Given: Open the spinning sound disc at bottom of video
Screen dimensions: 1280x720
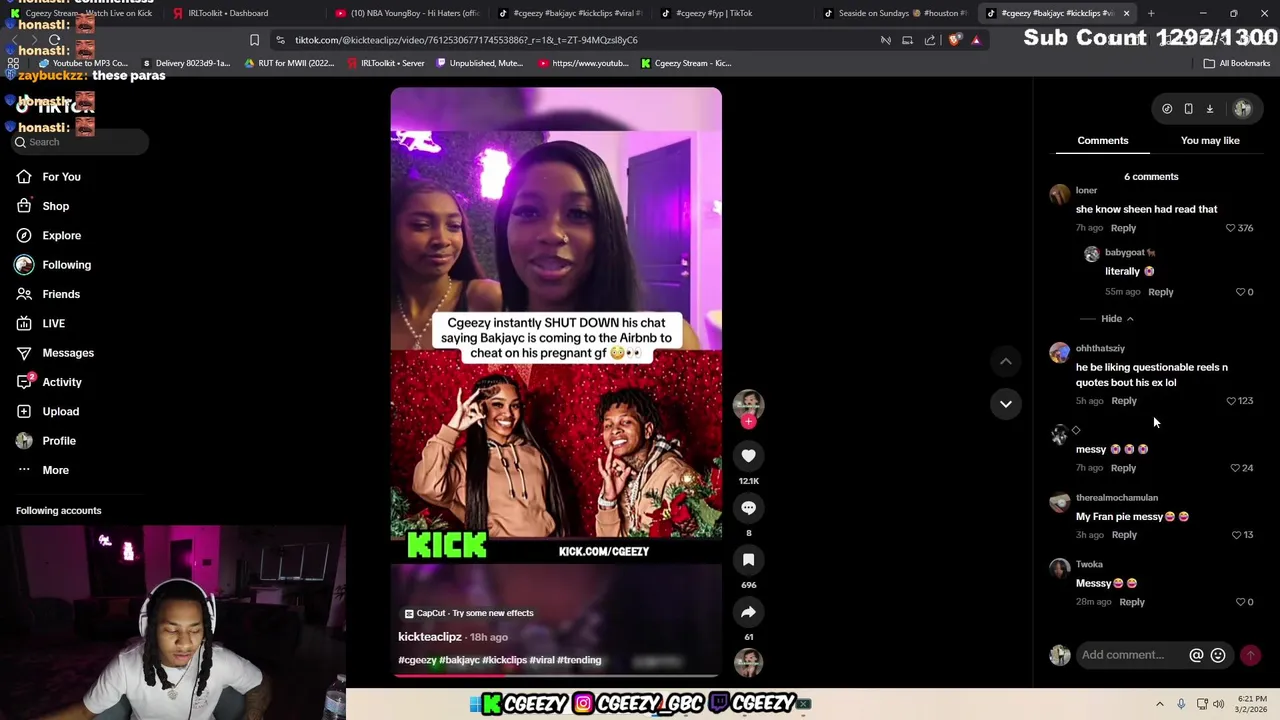Looking at the screenshot, I should 748,662.
